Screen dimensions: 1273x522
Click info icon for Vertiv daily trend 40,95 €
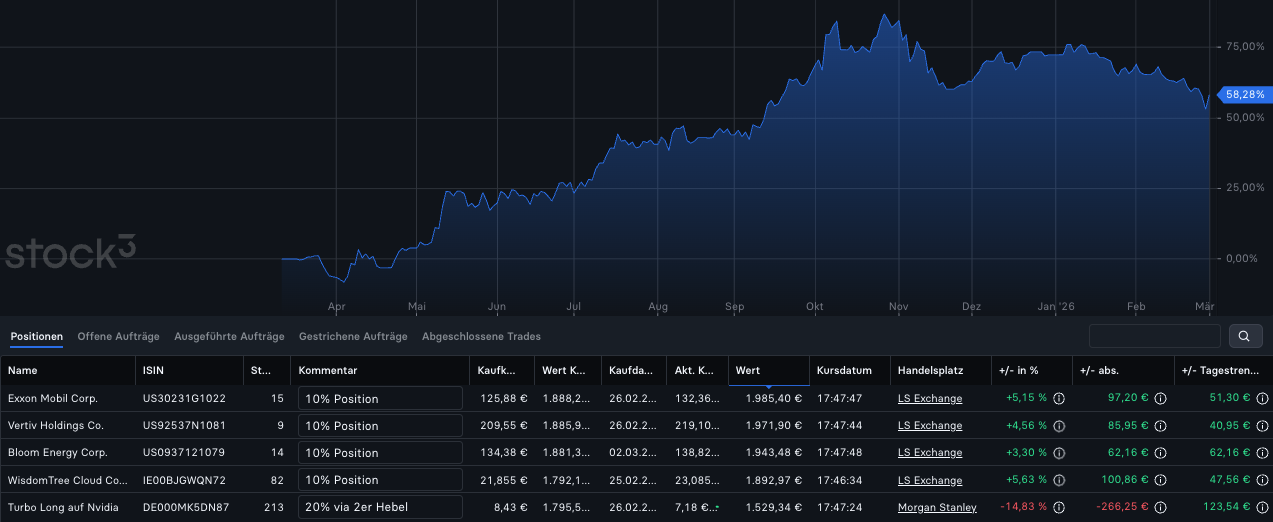1262,426
